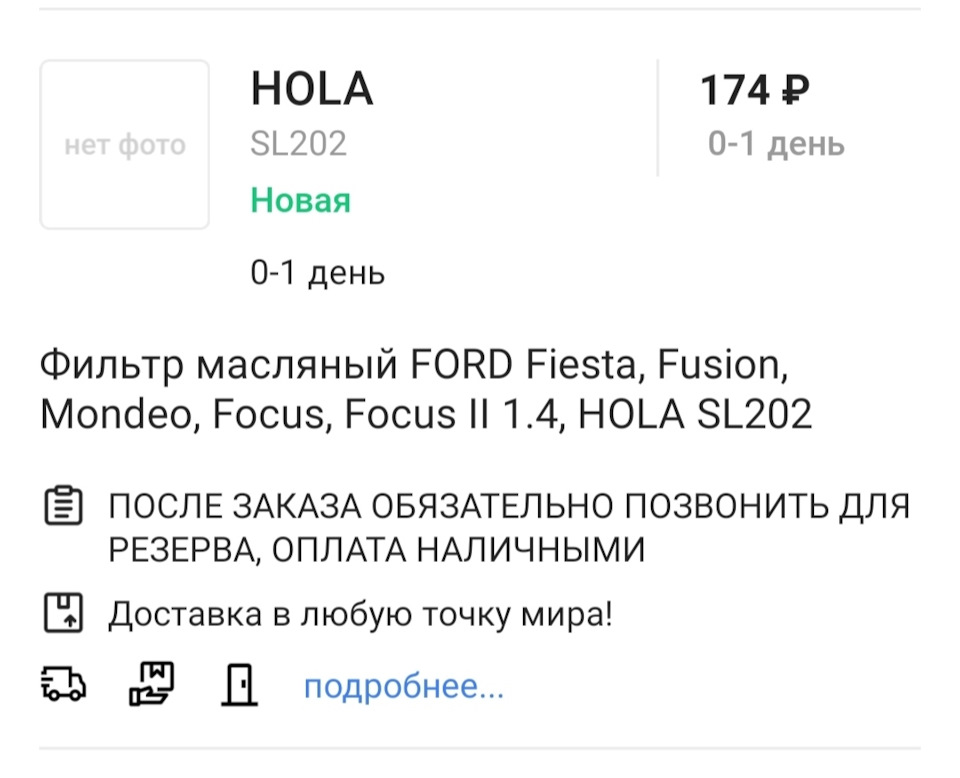Click the Mondeo, Focus, Focus II 1.4 description line
960x778 pixels.
click(299, 414)
